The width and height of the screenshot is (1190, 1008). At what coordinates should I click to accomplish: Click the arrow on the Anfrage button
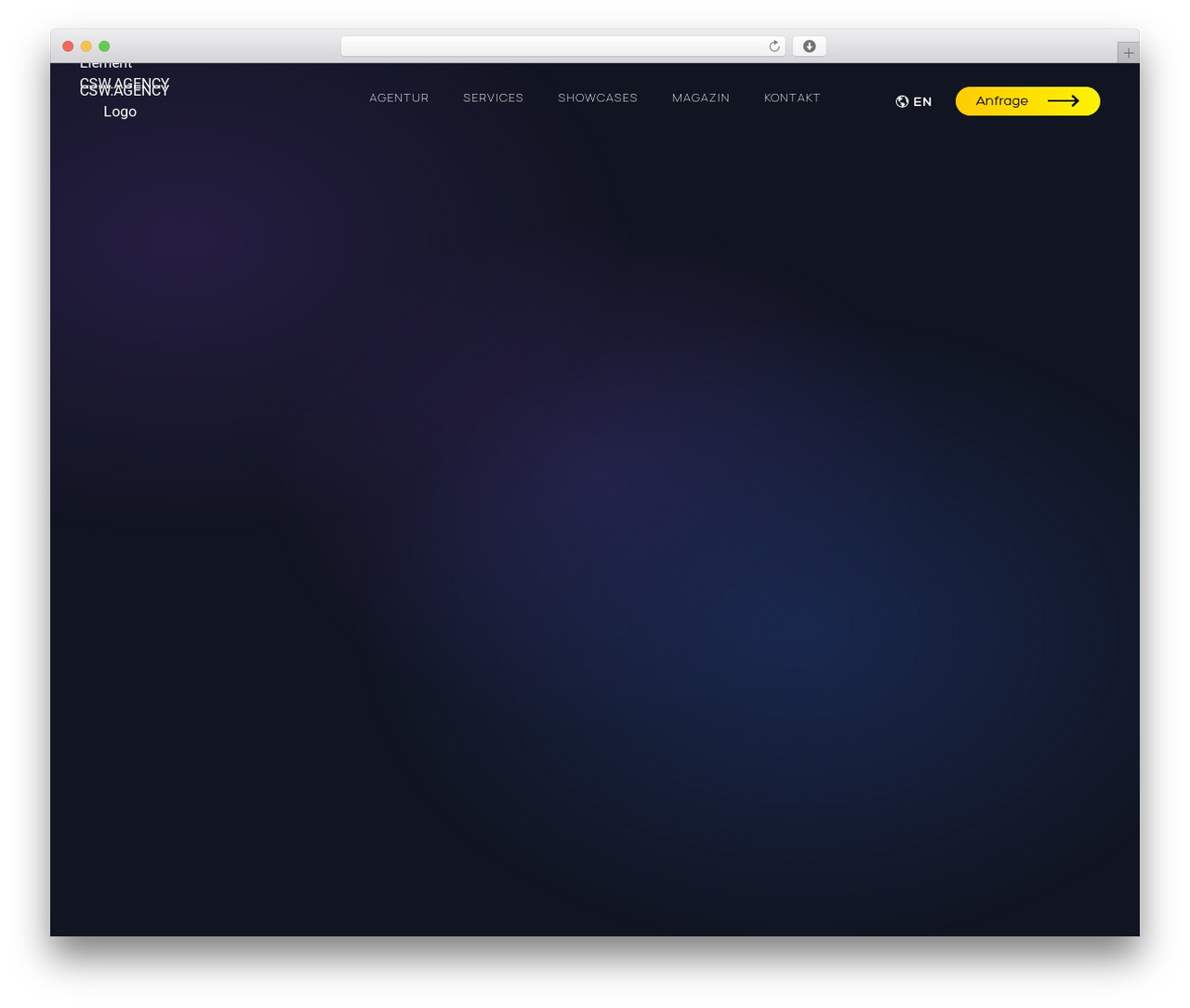point(1064,100)
